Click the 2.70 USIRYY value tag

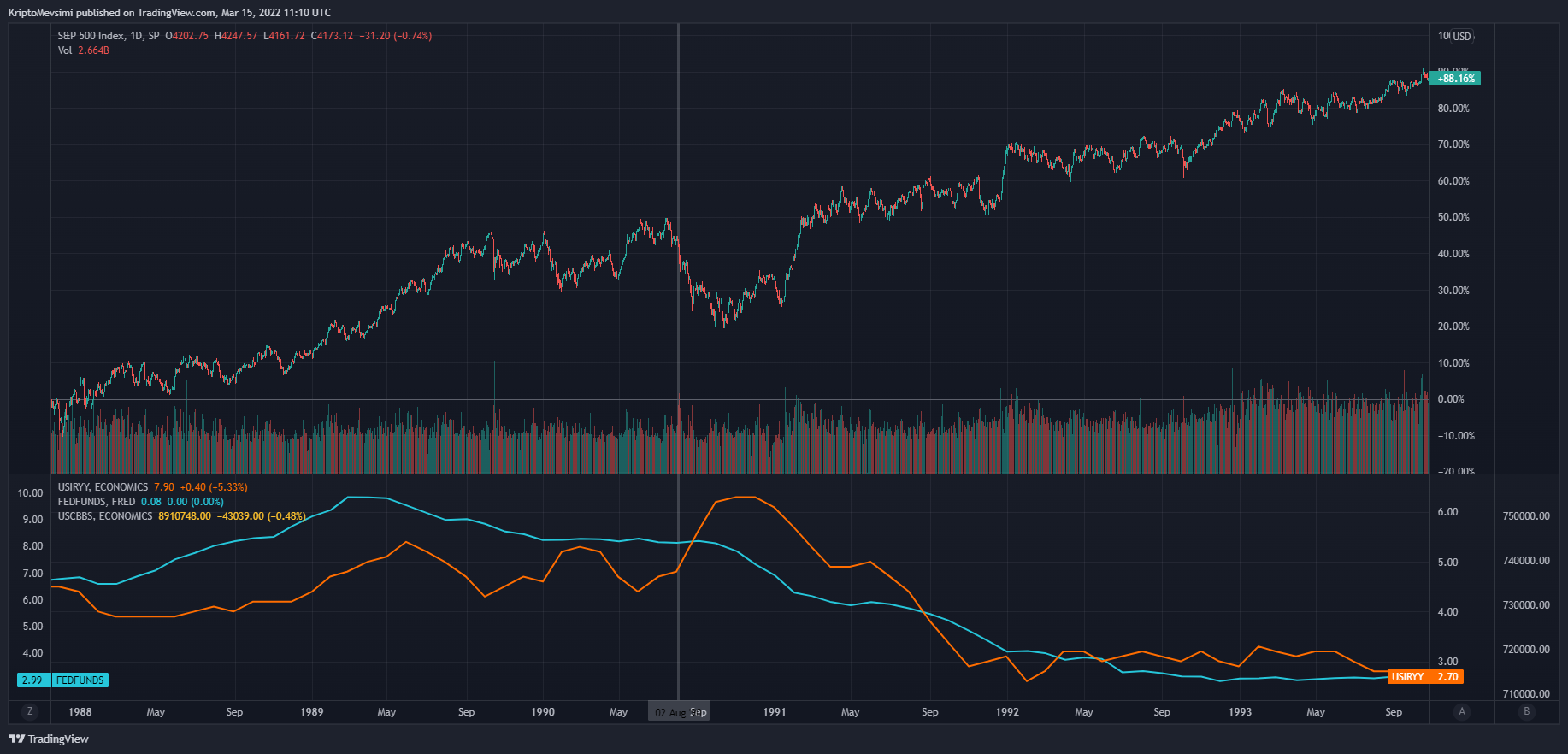pyautogui.click(x=1447, y=677)
